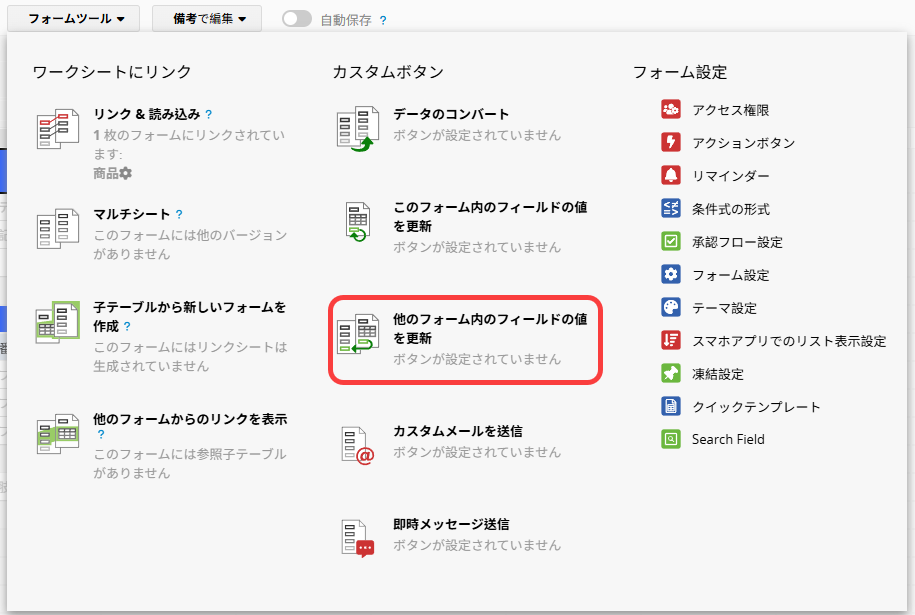
Task: Open the アクセス権限 setting icon
Action: 671,110
